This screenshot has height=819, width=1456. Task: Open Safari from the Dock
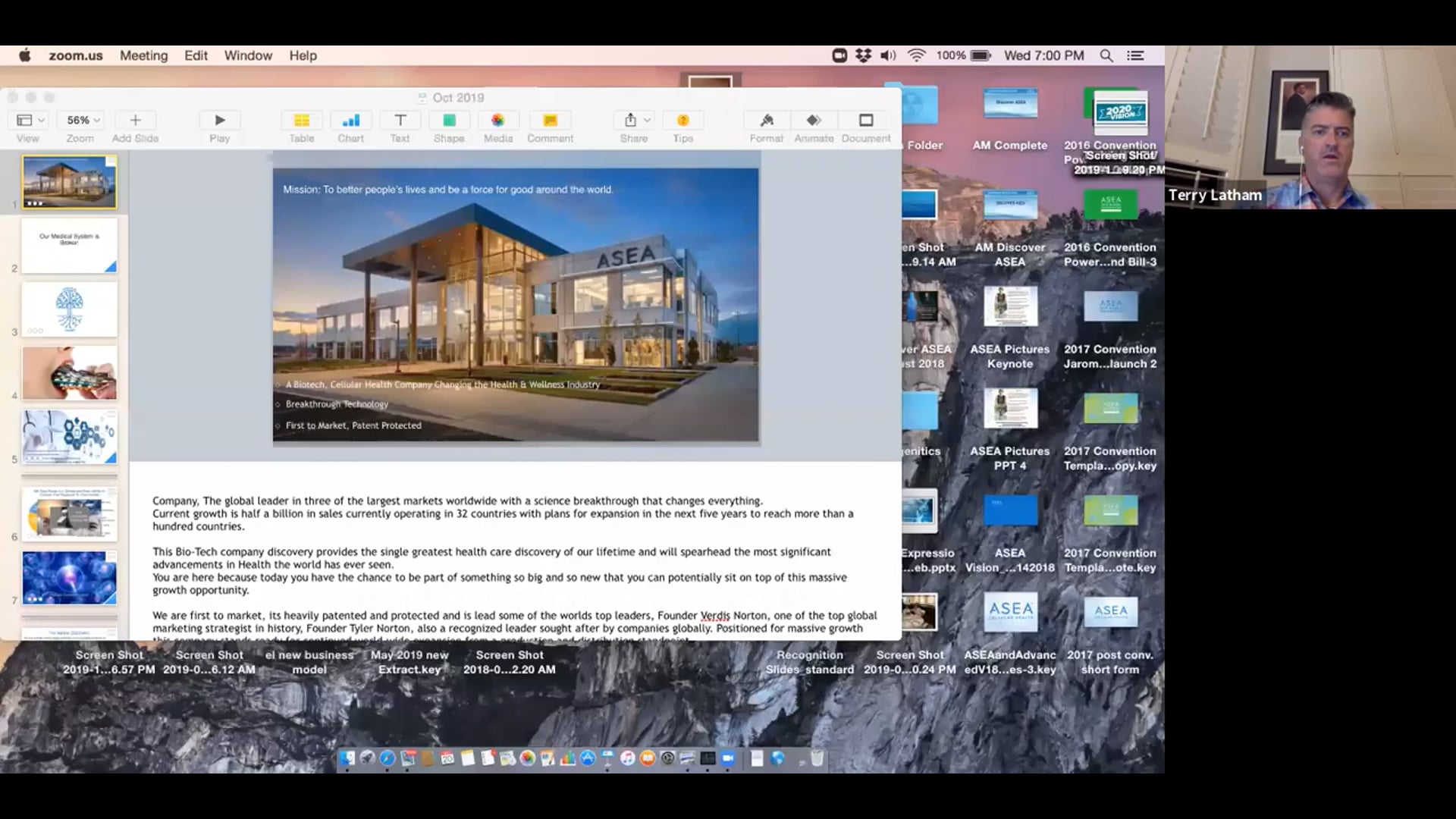388,758
